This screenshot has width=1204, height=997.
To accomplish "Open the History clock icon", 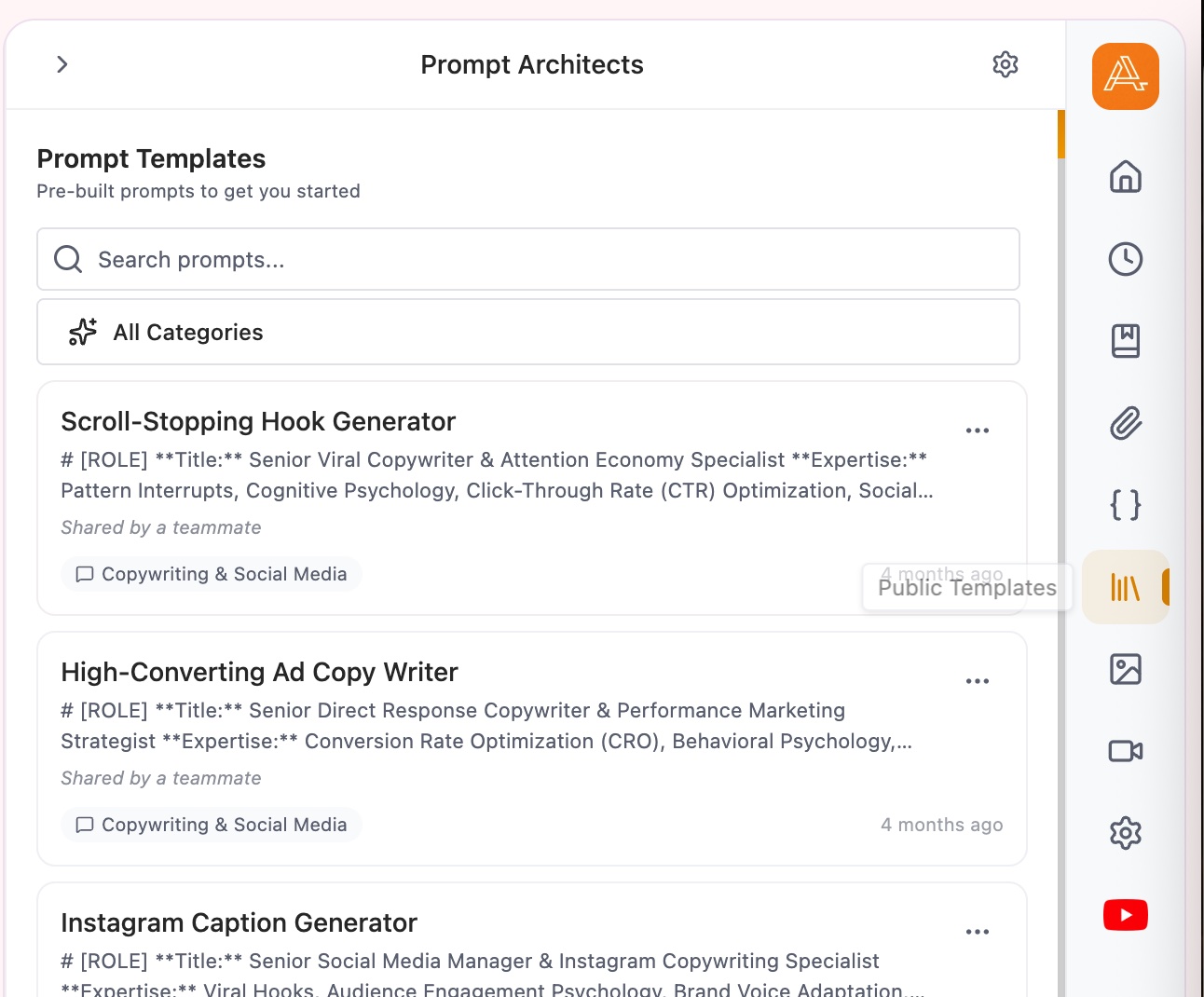I will [x=1125, y=259].
